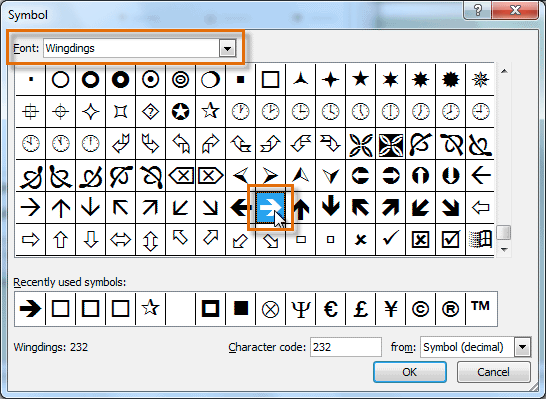Select the thin down arrow symbol
546x399 pixels.
click(x=90, y=208)
